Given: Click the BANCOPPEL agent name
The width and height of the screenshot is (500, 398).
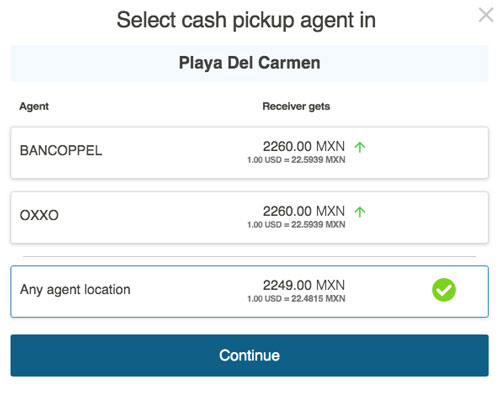Looking at the screenshot, I should 61,150.
